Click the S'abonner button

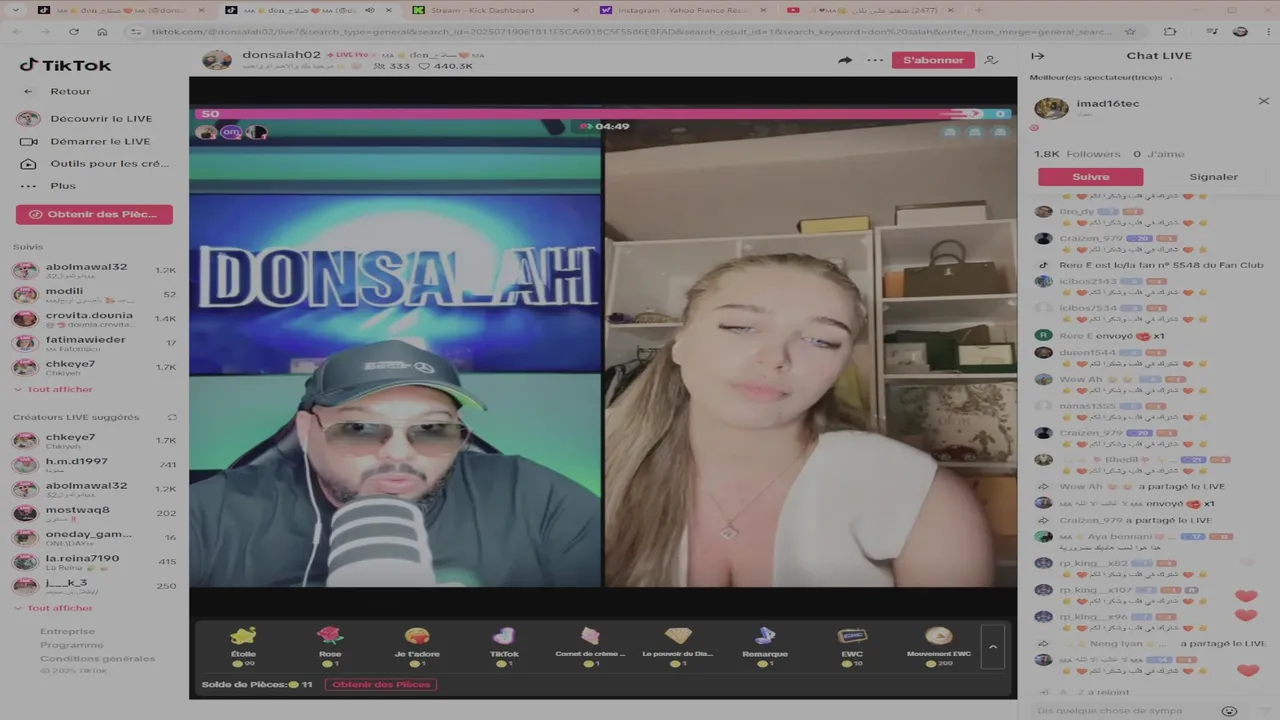tap(933, 60)
